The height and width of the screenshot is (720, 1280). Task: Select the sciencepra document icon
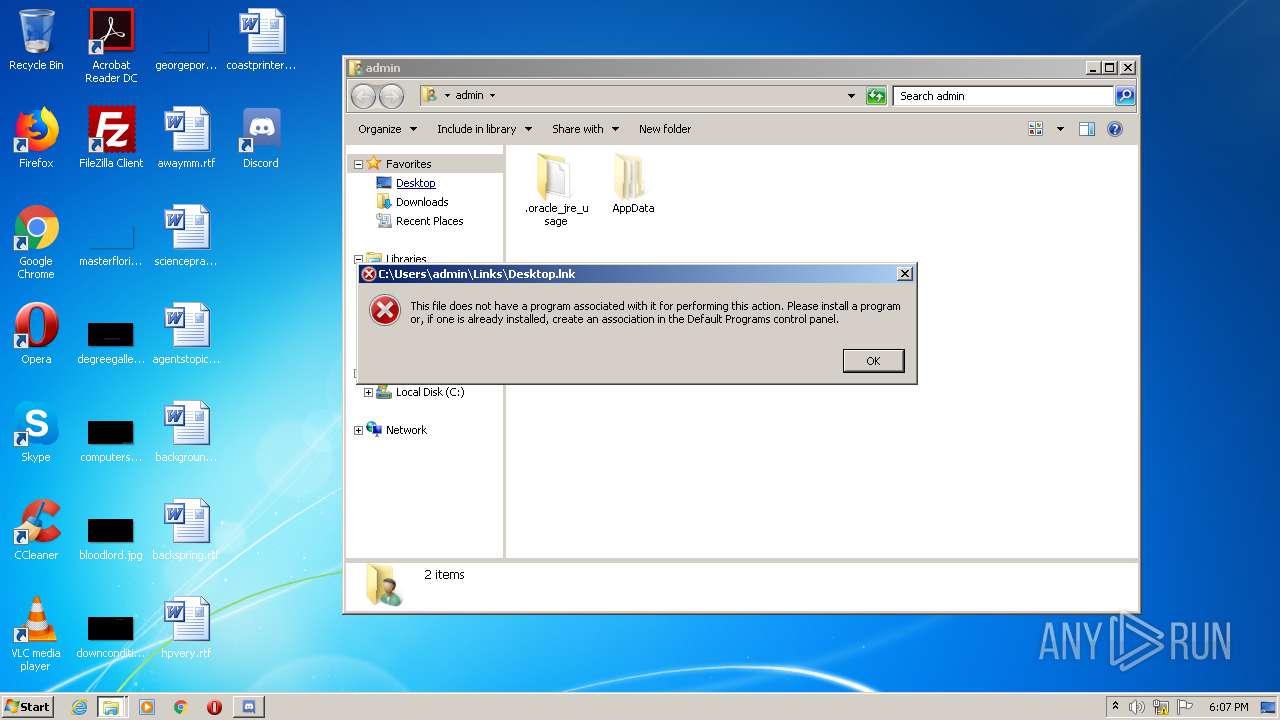pos(186,236)
